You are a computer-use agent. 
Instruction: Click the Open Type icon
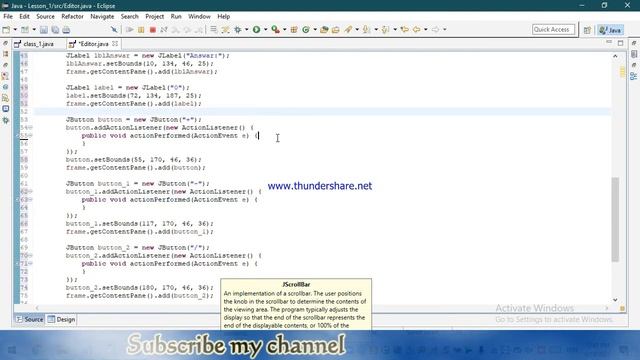[324, 30]
